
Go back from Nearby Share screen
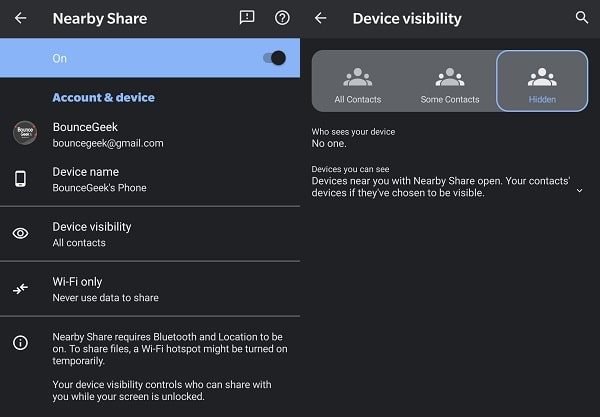tap(20, 18)
